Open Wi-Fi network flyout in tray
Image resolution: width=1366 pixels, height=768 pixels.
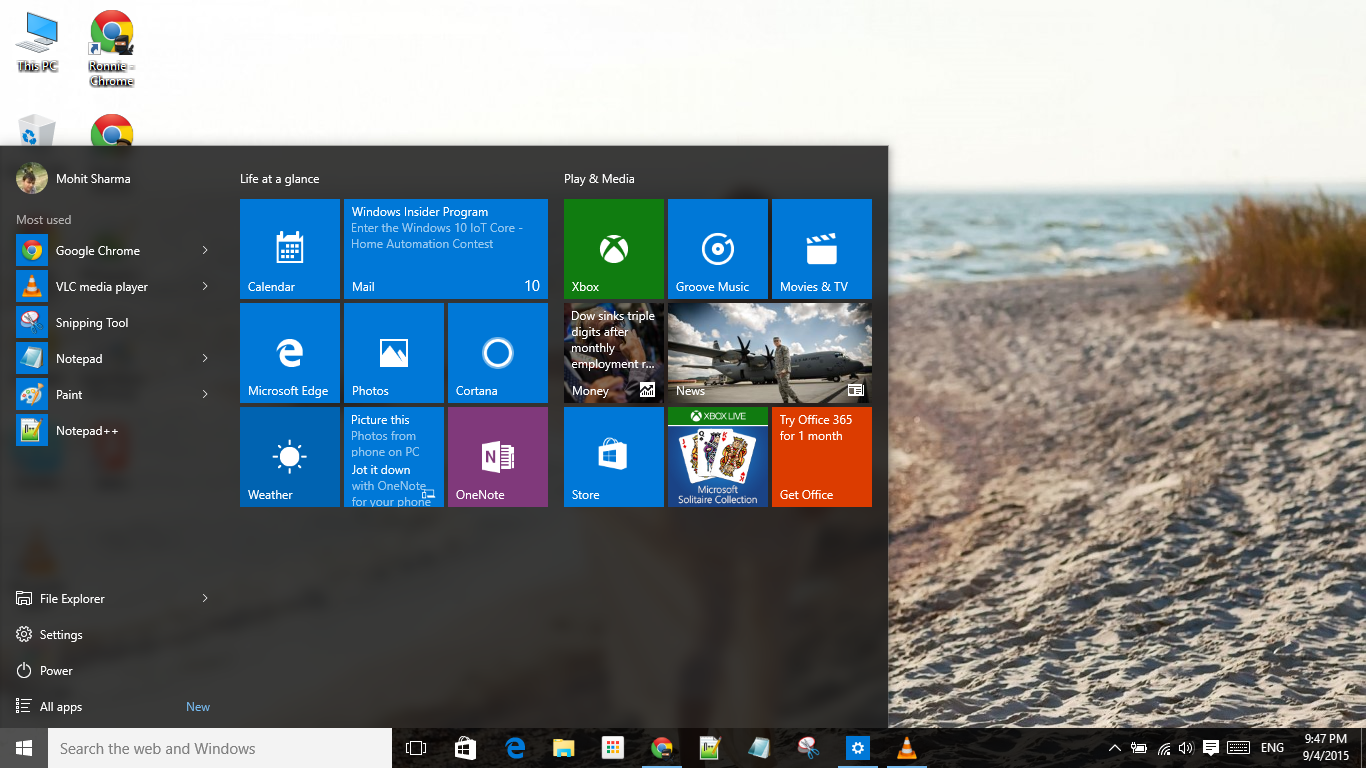[x=1164, y=748]
